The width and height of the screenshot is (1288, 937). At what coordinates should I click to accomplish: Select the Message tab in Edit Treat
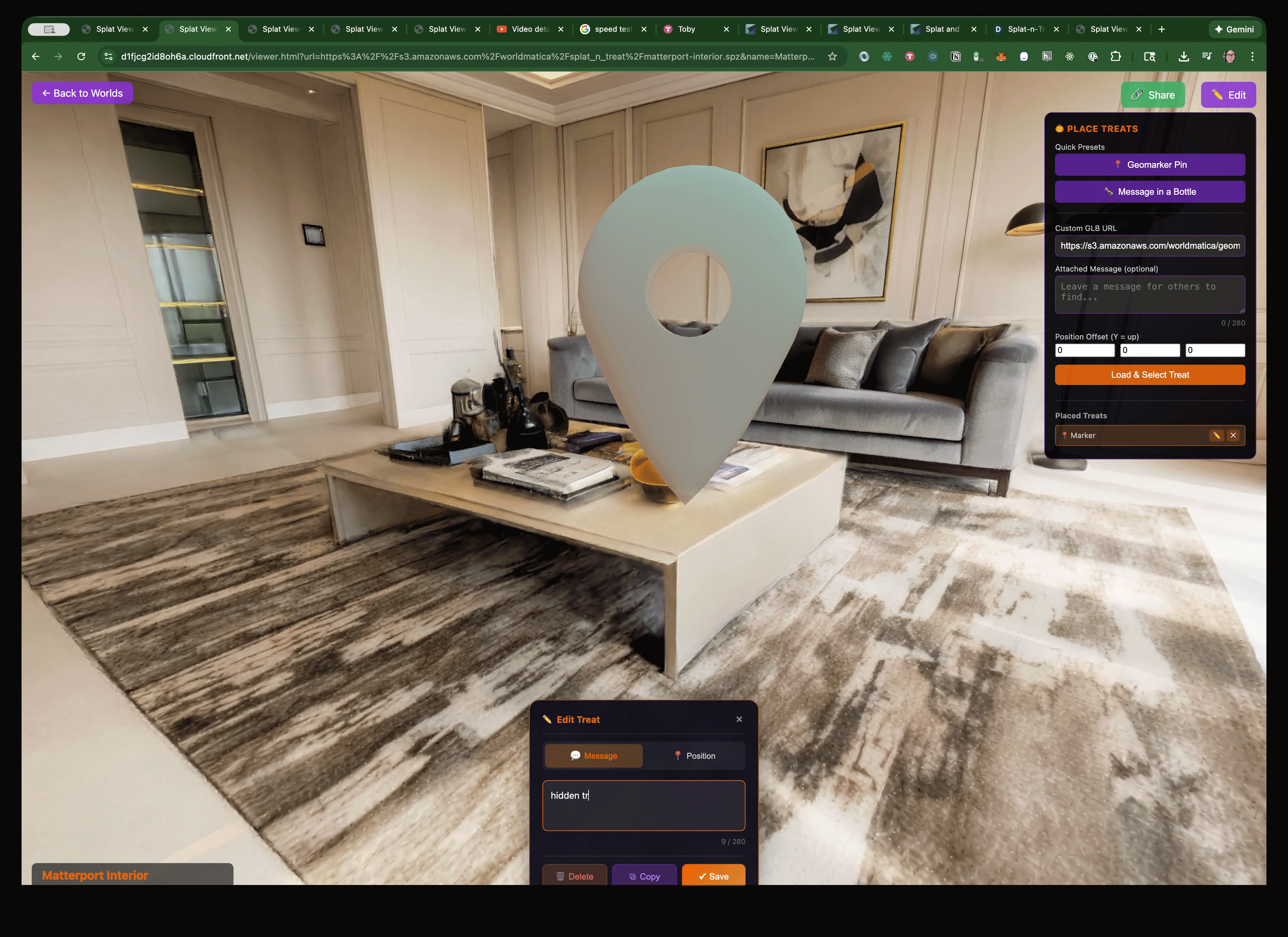[594, 756]
